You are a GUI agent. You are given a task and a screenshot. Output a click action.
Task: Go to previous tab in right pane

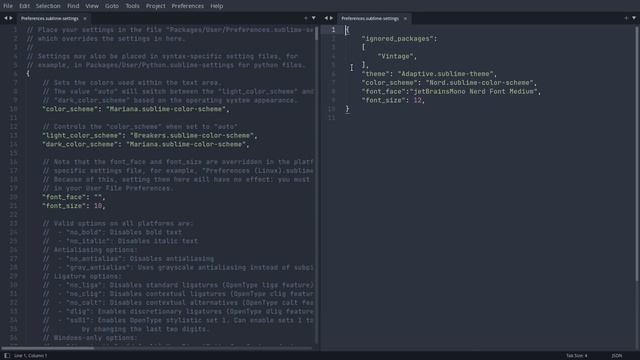click(x=326, y=18)
